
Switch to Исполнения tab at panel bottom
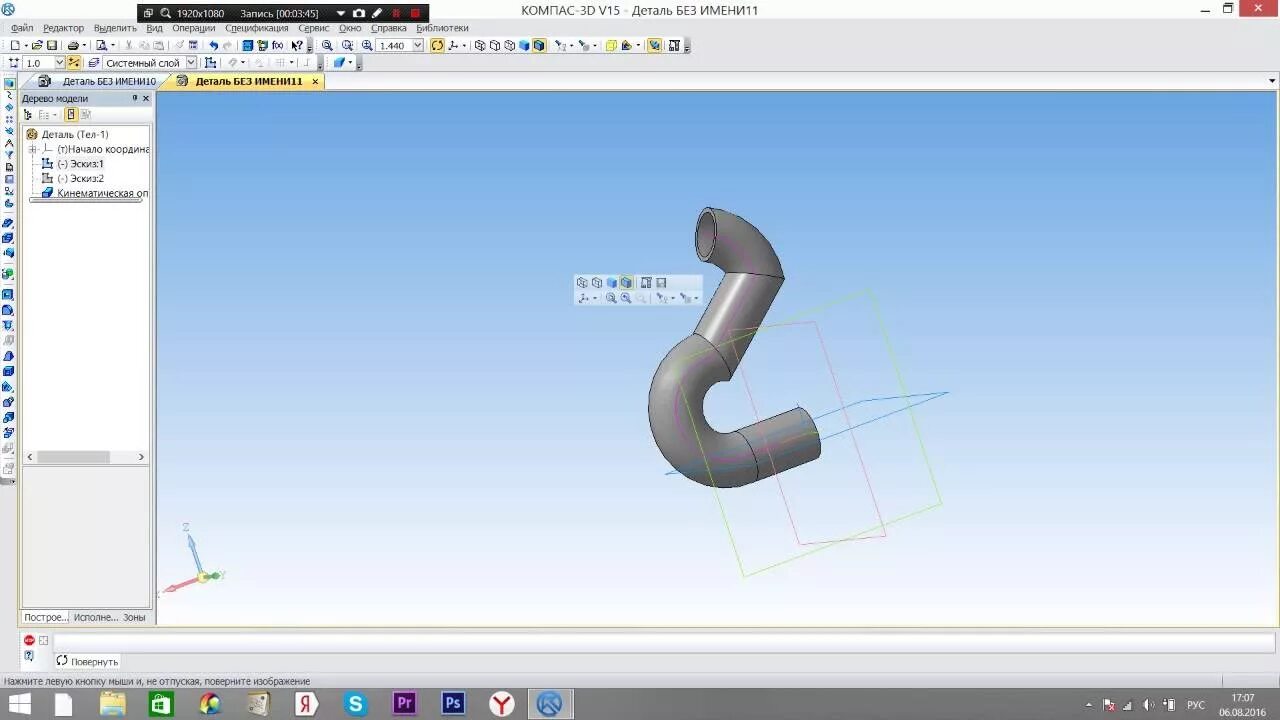(x=95, y=617)
